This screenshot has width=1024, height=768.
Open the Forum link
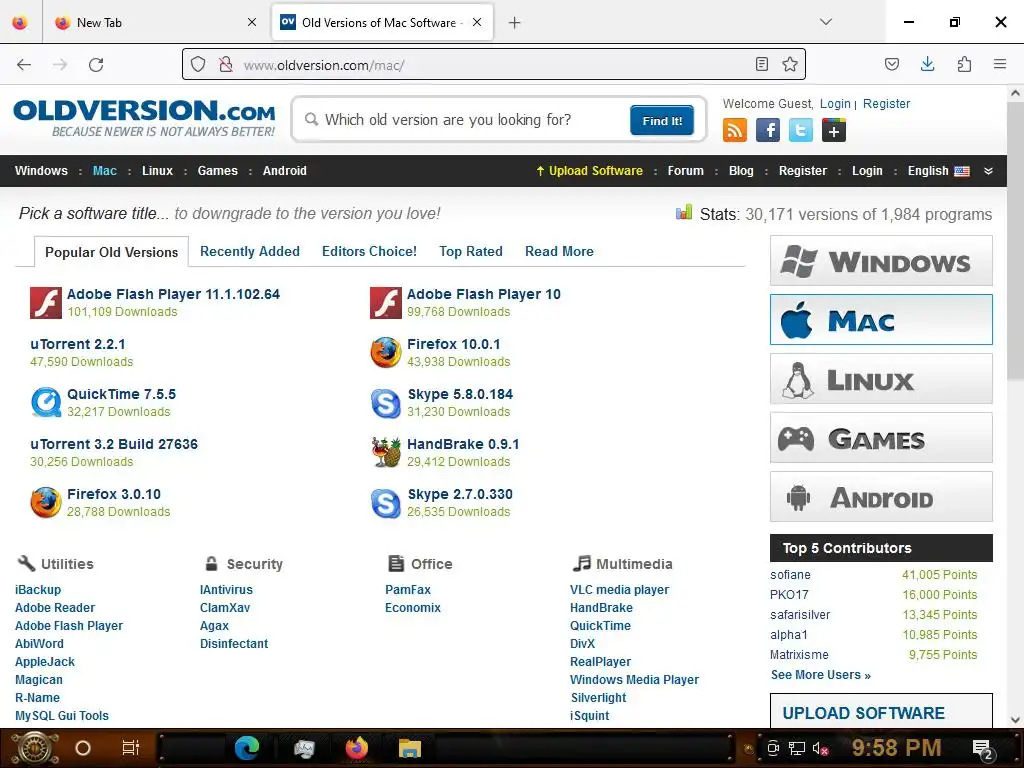tap(686, 171)
